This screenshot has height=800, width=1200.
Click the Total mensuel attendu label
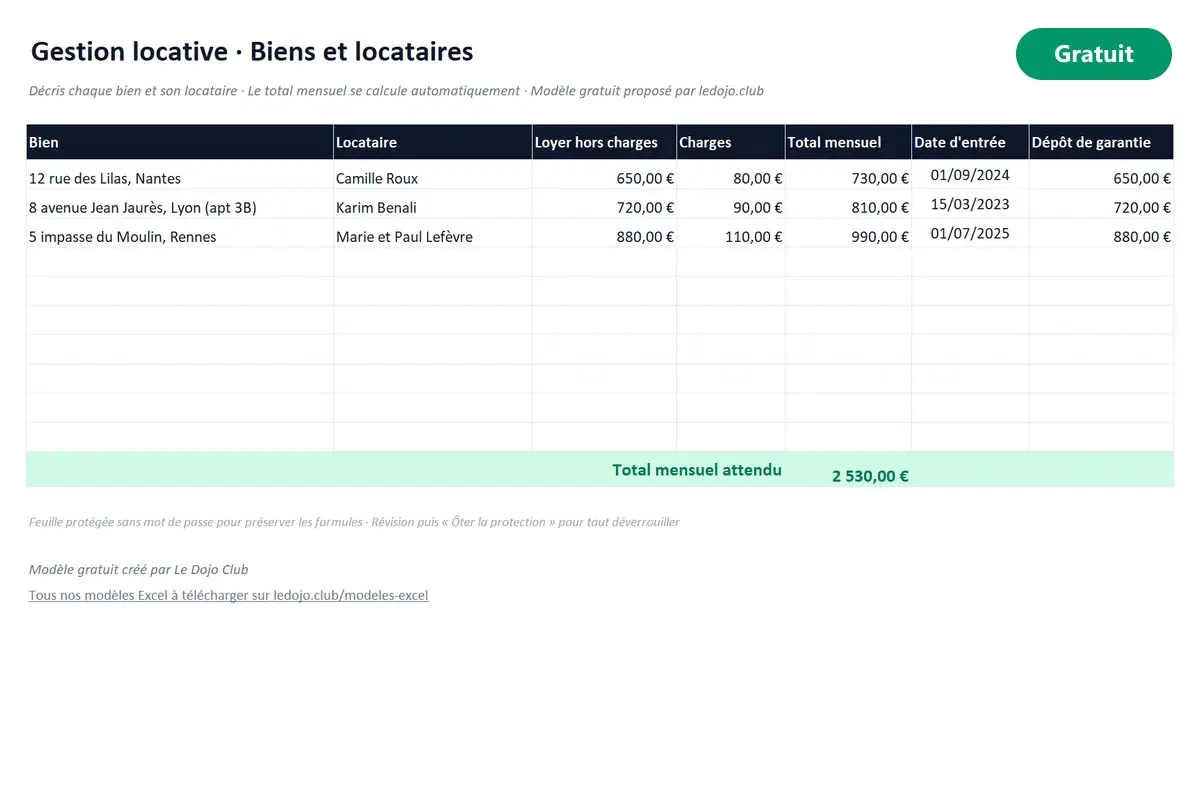[697, 470]
